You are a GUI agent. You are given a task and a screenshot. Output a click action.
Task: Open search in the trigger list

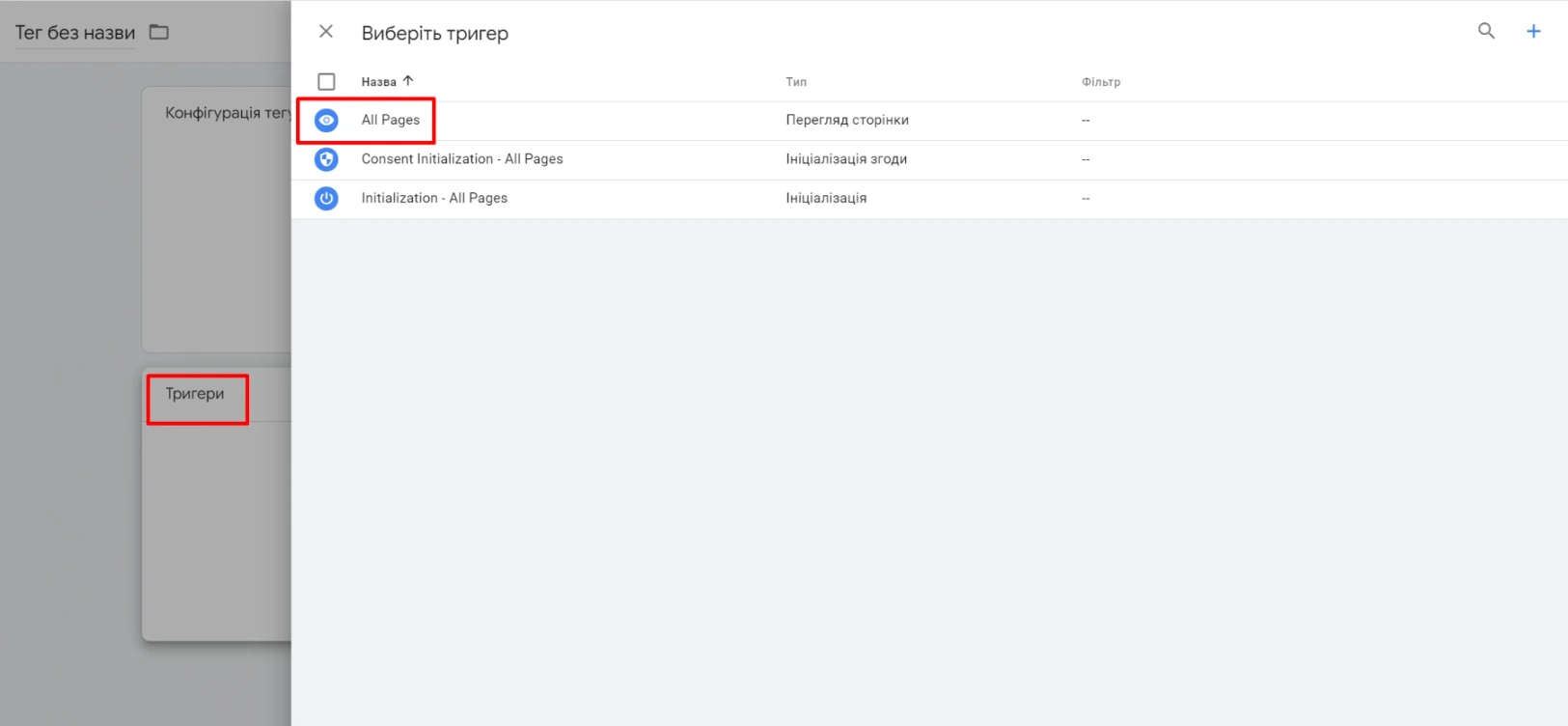tap(1486, 32)
